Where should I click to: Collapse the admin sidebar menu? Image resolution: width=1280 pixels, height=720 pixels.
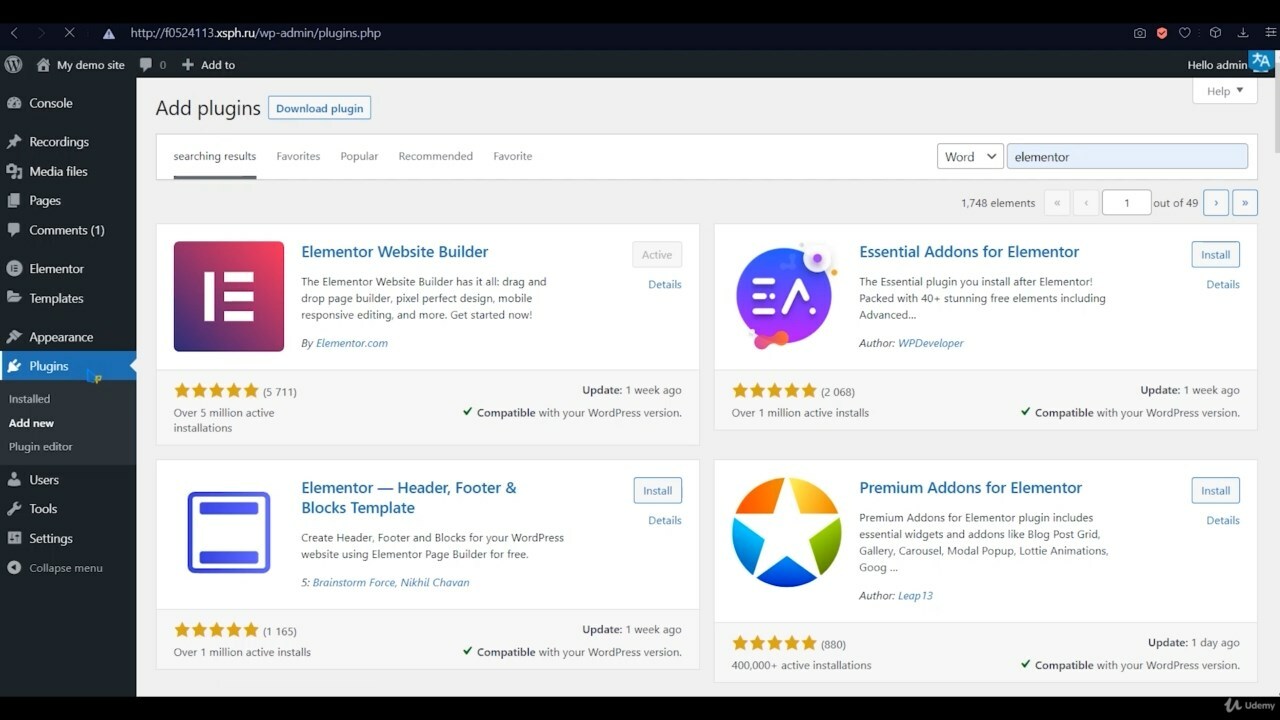pos(55,568)
